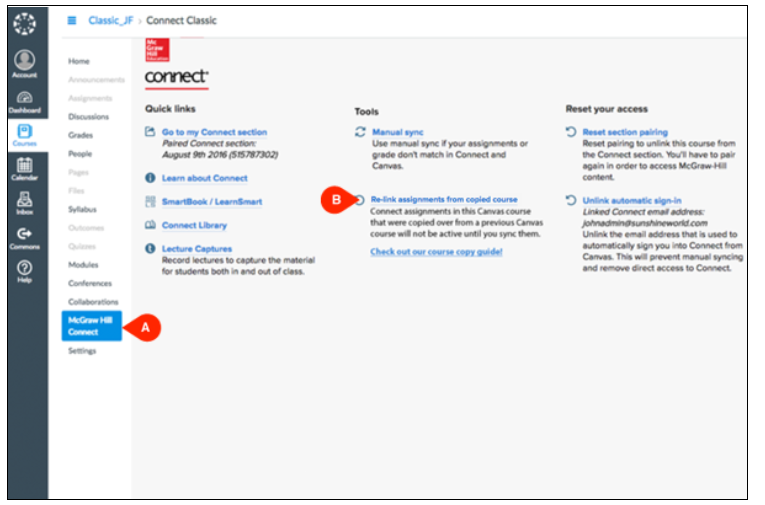Screen dimensions: 765x505
Task: Click the McGraw Hill Education logo
Action: click(157, 50)
